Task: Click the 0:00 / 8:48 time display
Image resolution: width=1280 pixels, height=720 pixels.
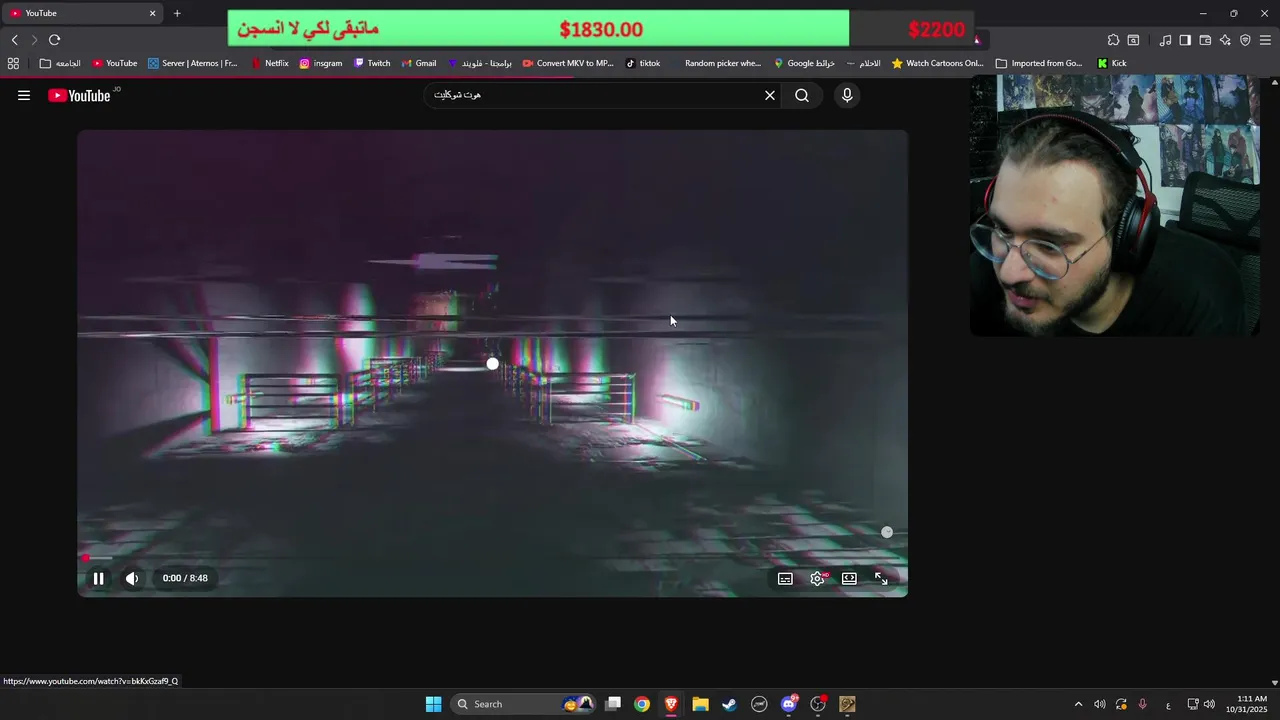Action: 185,578
